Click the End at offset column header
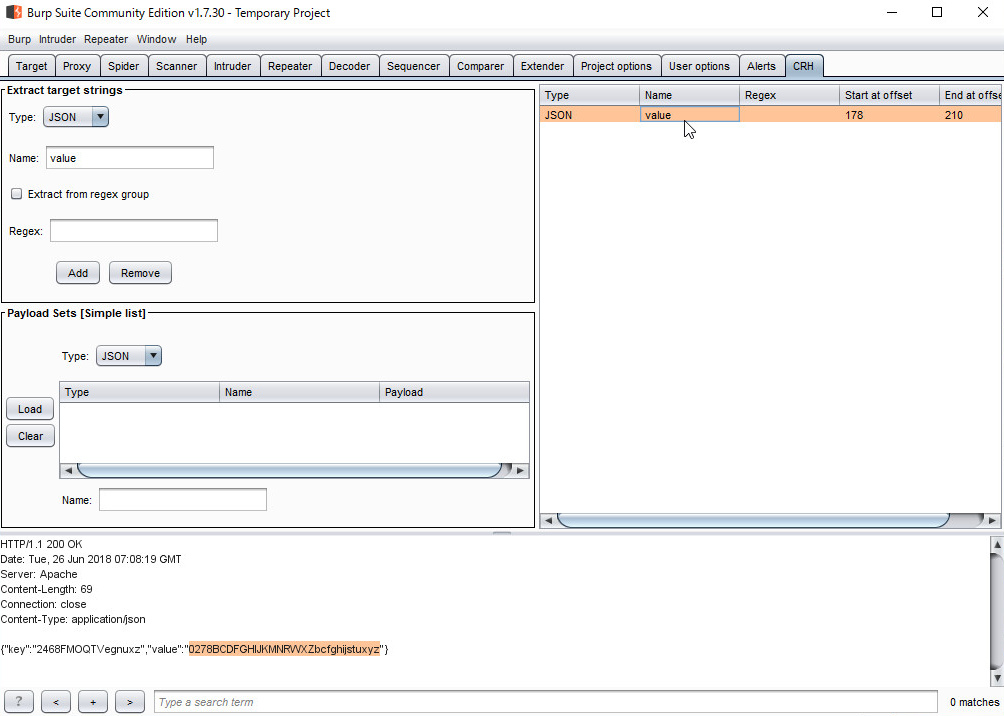 [x=971, y=95]
